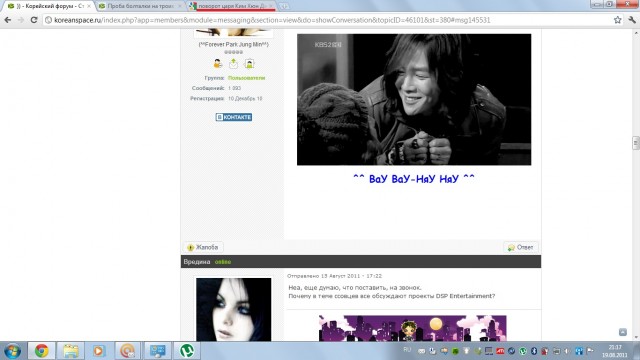
Task: Click Вредина's dark-haired avatar picture
Action: 233,309
